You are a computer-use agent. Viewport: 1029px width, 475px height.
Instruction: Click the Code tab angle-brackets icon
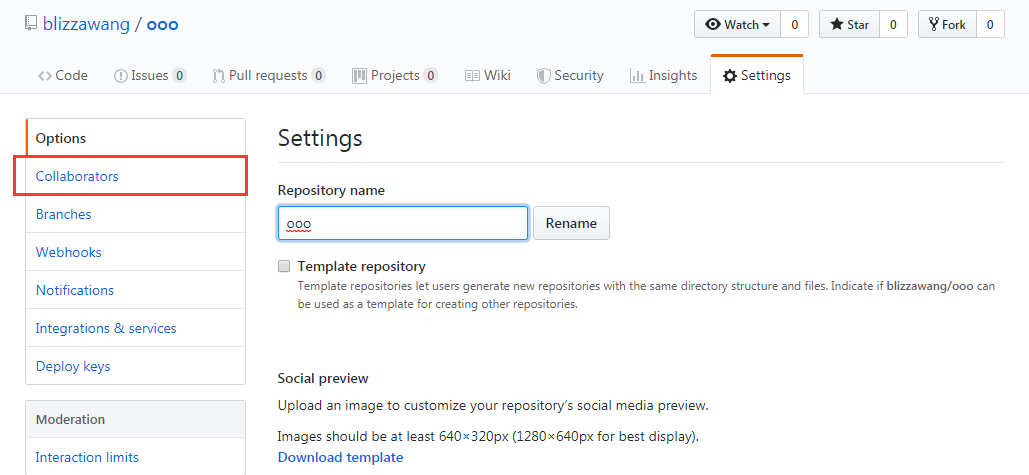pos(44,76)
